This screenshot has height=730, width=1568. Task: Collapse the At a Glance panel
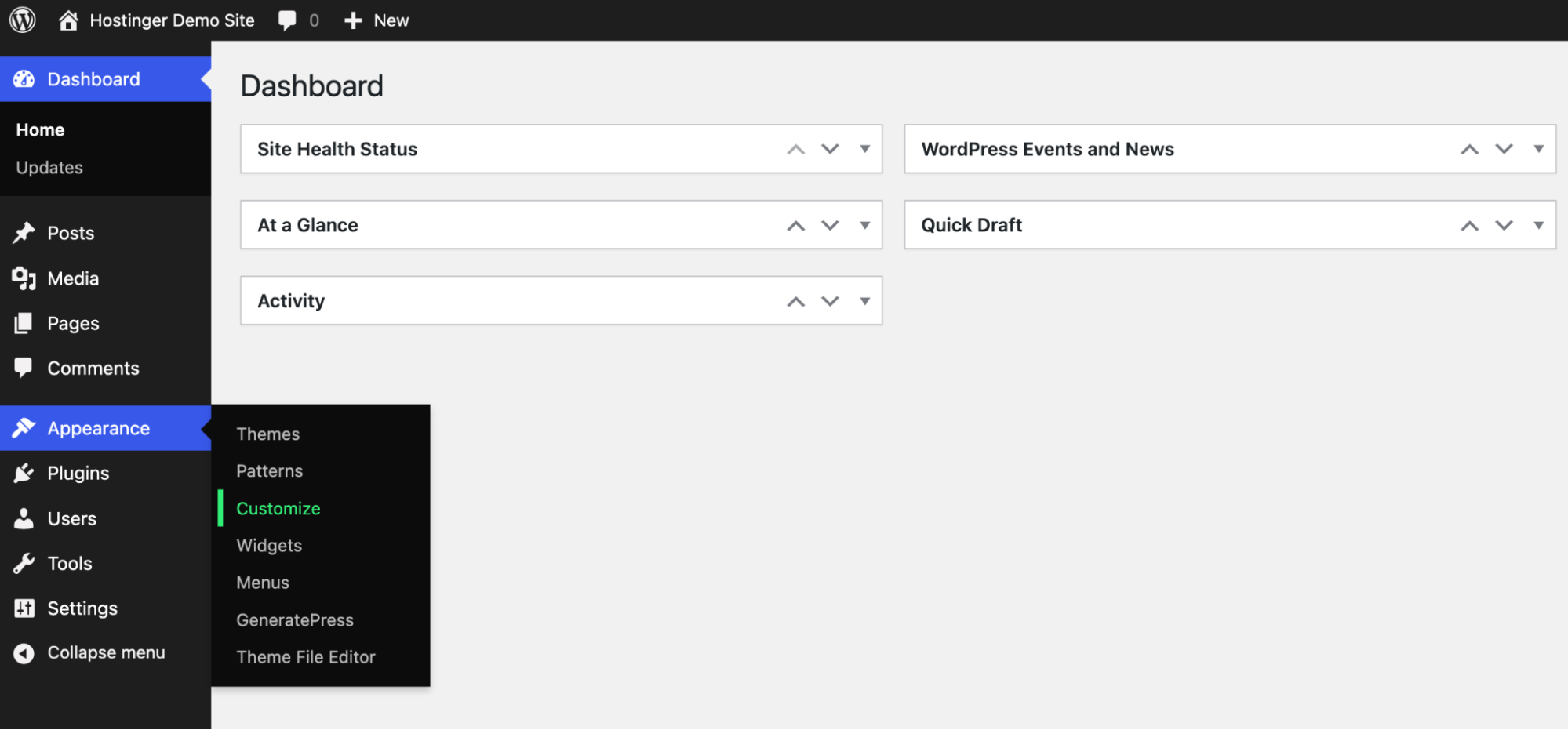click(x=830, y=225)
